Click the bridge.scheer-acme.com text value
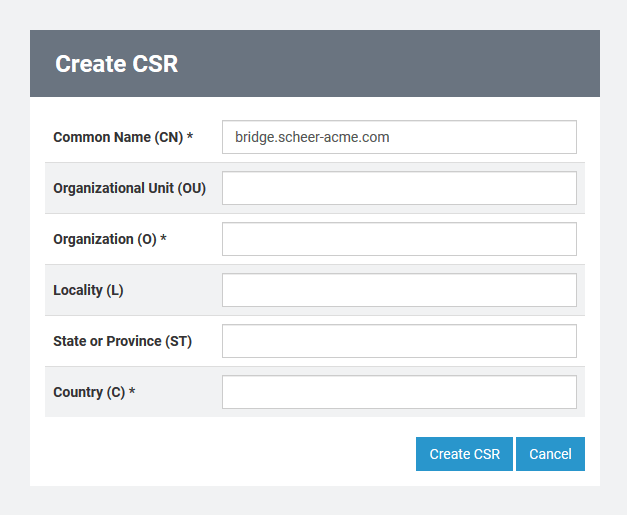The width and height of the screenshot is (627, 515). (x=312, y=137)
